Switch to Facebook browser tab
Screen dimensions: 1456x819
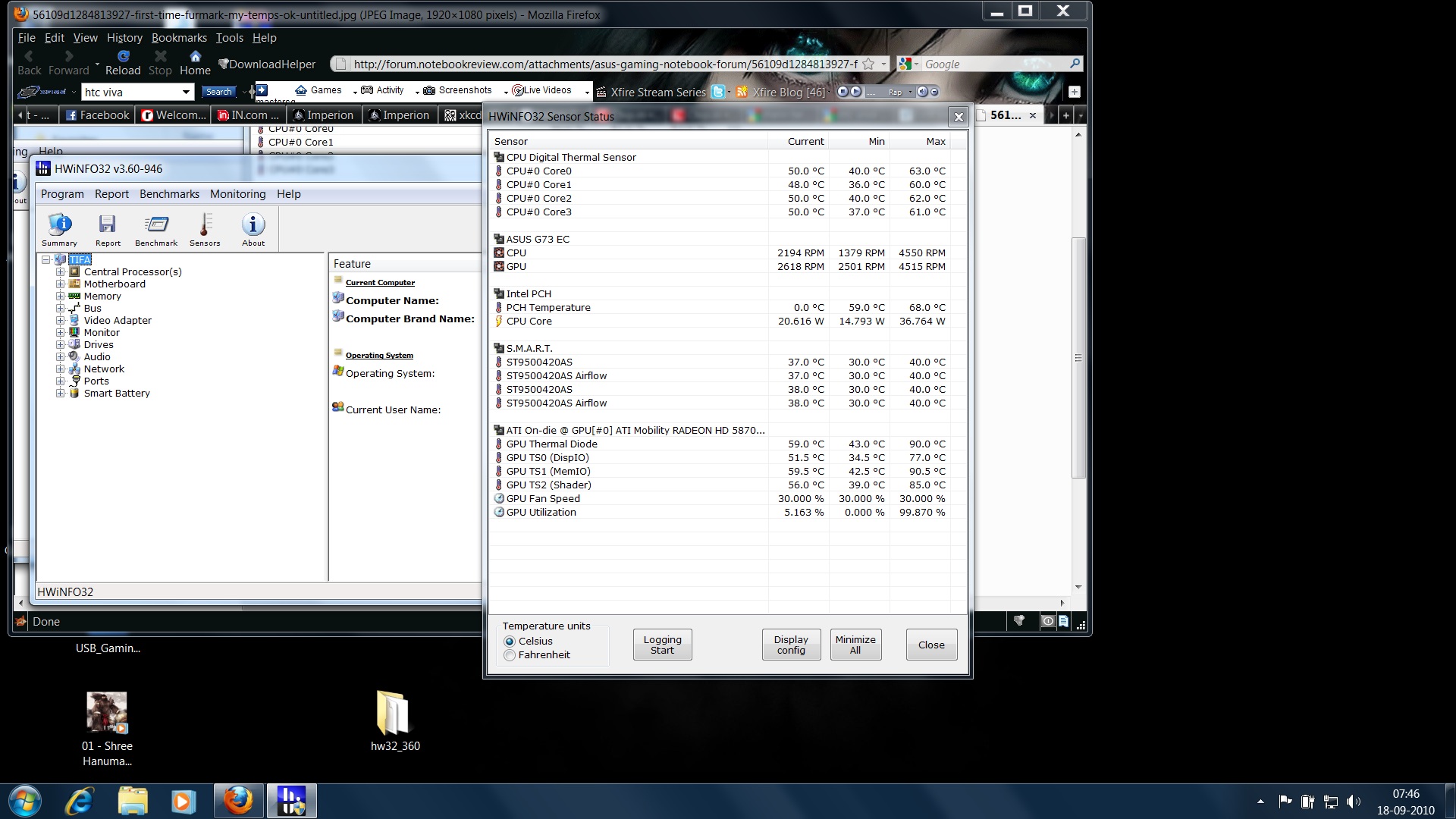tap(97, 115)
